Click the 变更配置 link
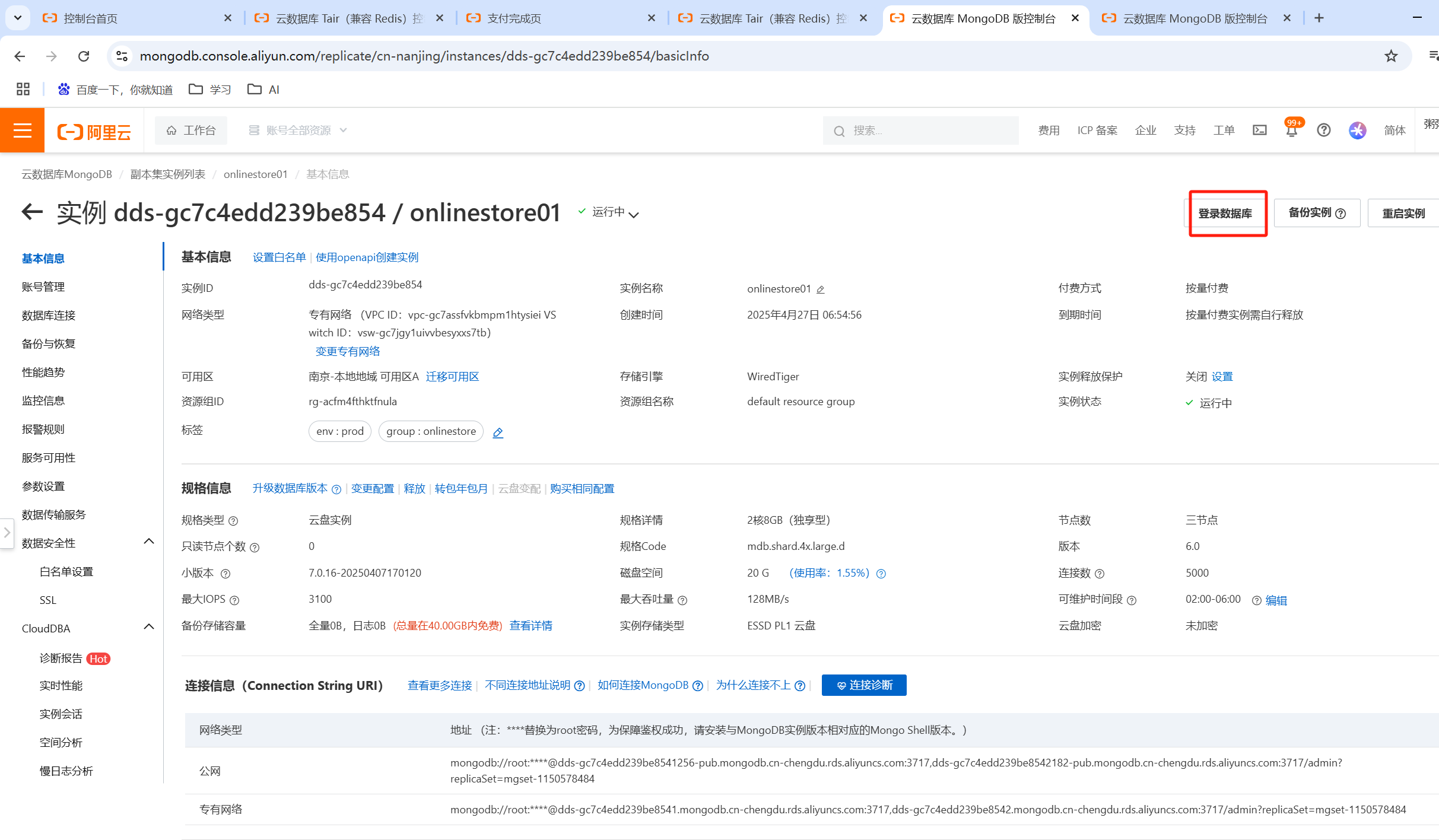This screenshot has width=1439, height=840. pos(373,489)
